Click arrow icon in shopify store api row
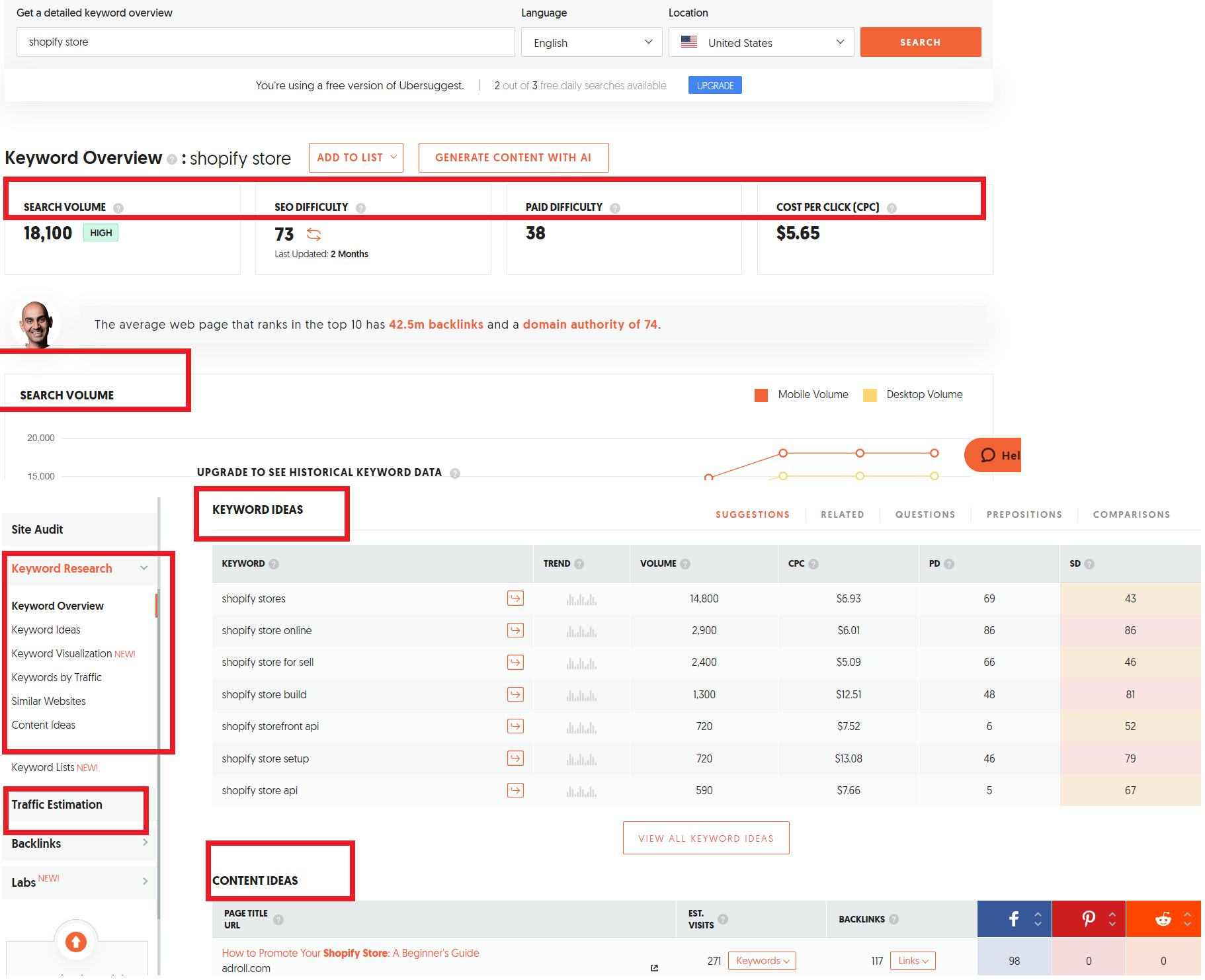The height and width of the screenshot is (980, 1205). tap(515, 790)
